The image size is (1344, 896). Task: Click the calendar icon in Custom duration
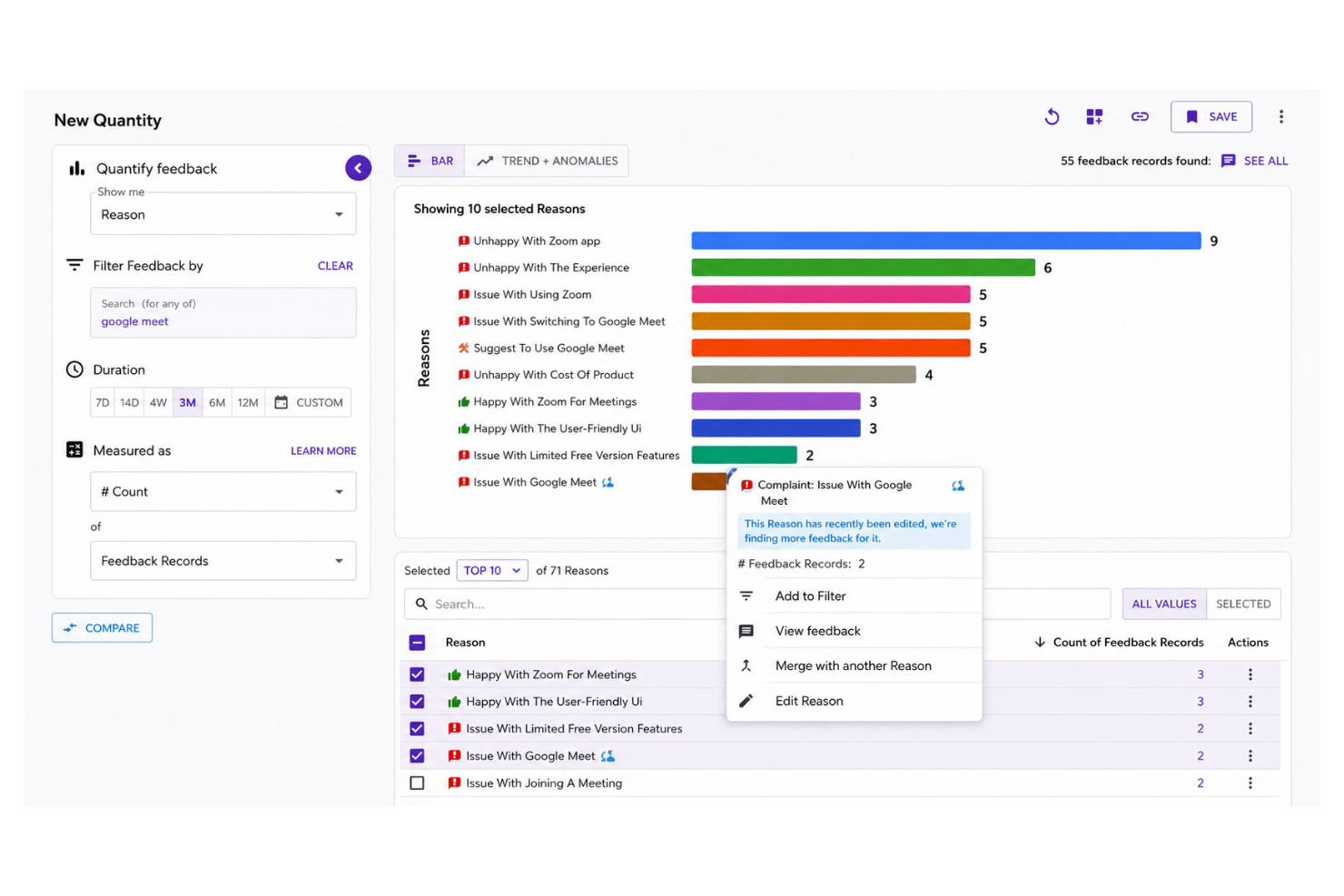282,402
